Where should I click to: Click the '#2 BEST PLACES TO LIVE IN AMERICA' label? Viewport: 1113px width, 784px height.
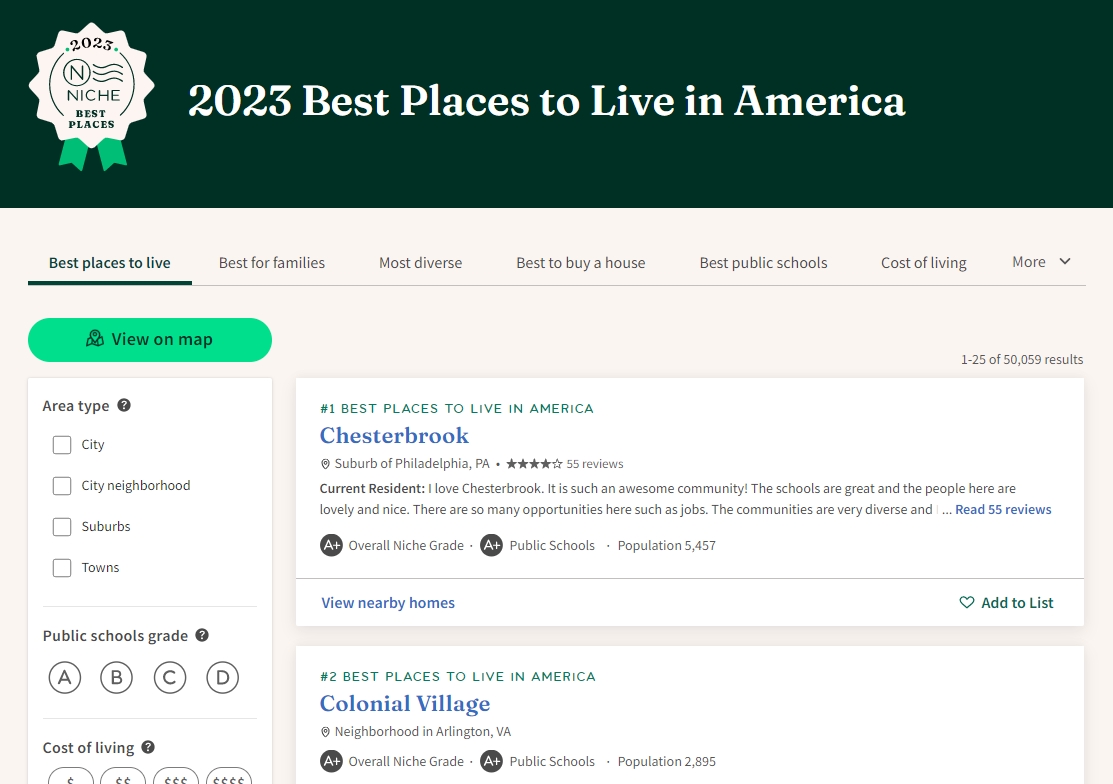(458, 677)
